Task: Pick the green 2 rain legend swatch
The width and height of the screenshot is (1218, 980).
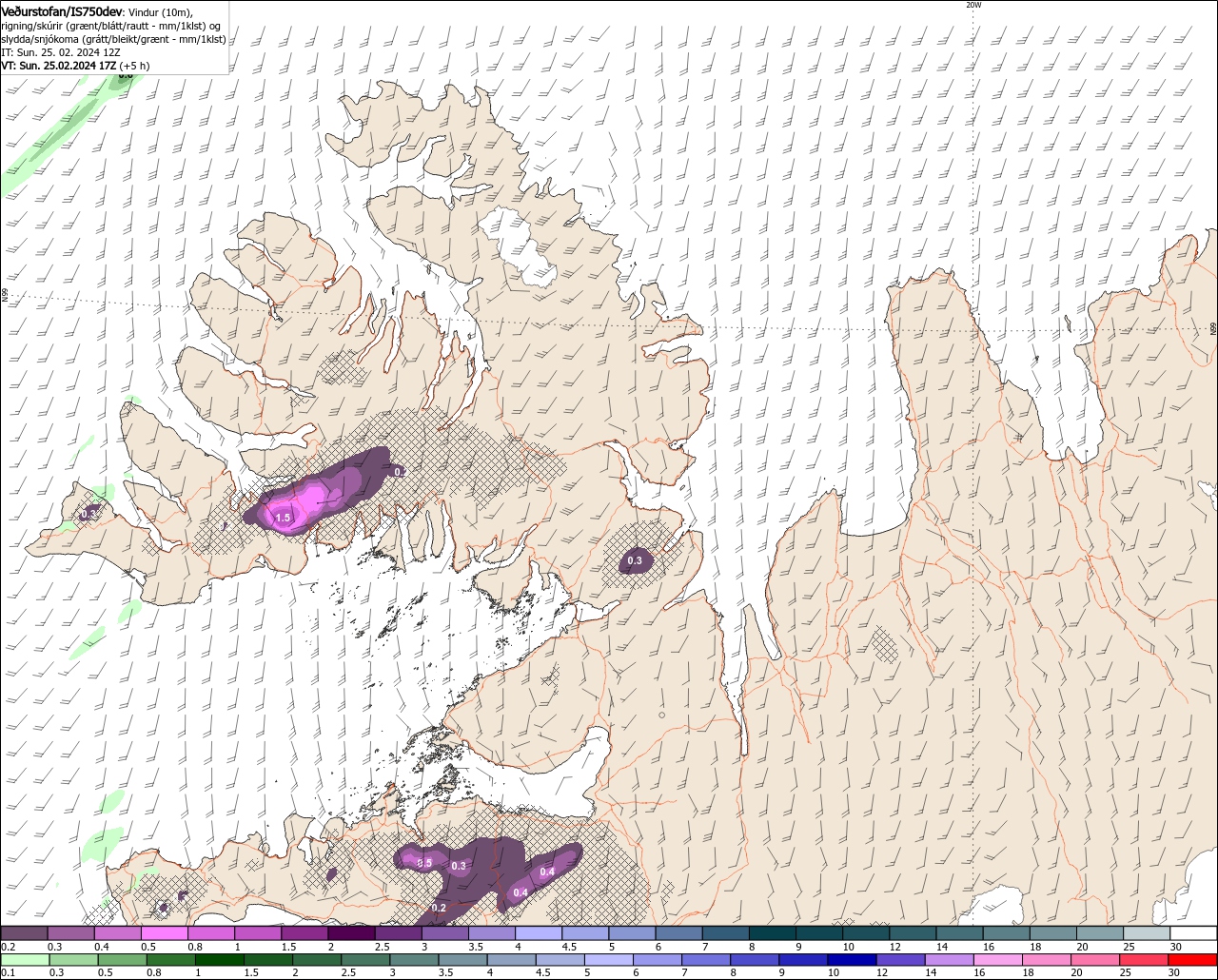Action: point(317,959)
